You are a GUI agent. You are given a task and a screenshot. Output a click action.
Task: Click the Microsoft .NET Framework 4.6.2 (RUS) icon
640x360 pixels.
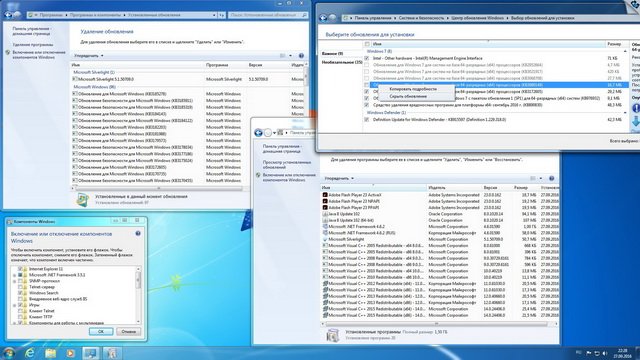(x=325, y=233)
